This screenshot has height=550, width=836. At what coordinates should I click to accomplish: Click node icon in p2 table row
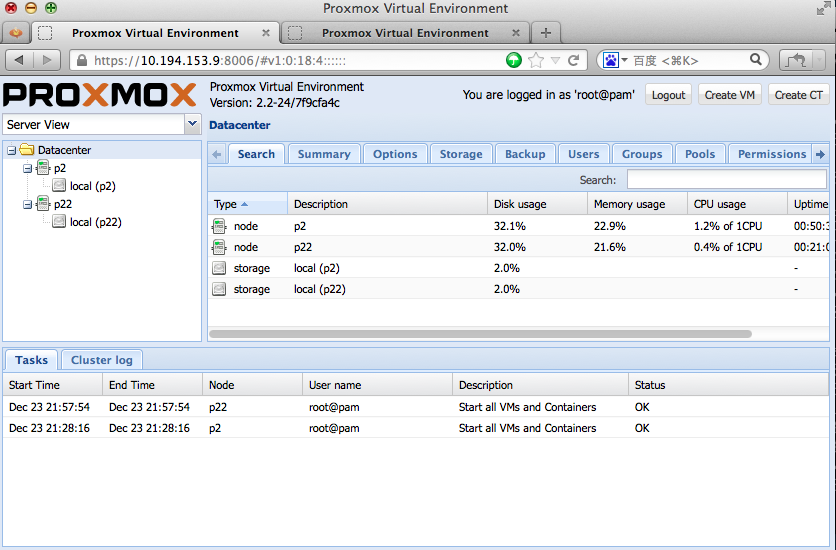pyautogui.click(x=219, y=226)
